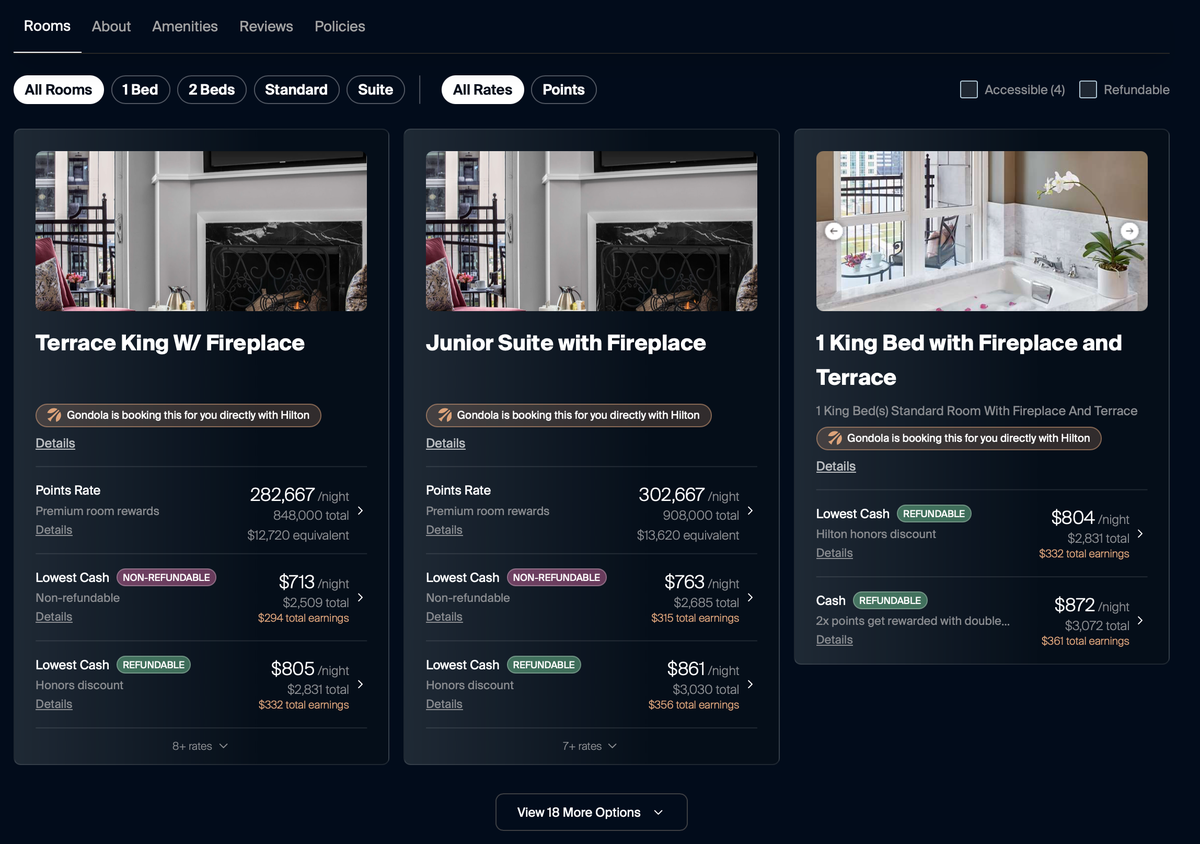The height and width of the screenshot is (844, 1200).
Task: Click Gondola logo icon in Terrace King badge
Action: pyautogui.click(x=54, y=415)
